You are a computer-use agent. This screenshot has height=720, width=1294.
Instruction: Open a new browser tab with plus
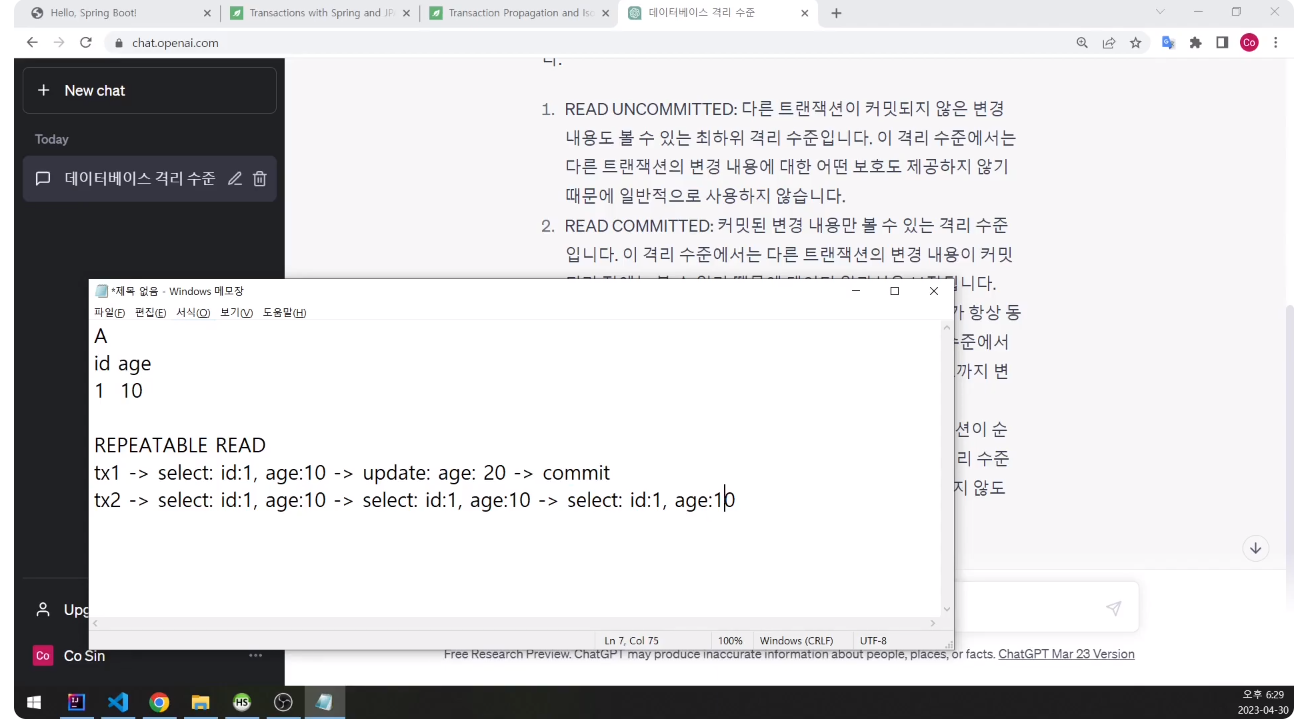click(836, 13)
